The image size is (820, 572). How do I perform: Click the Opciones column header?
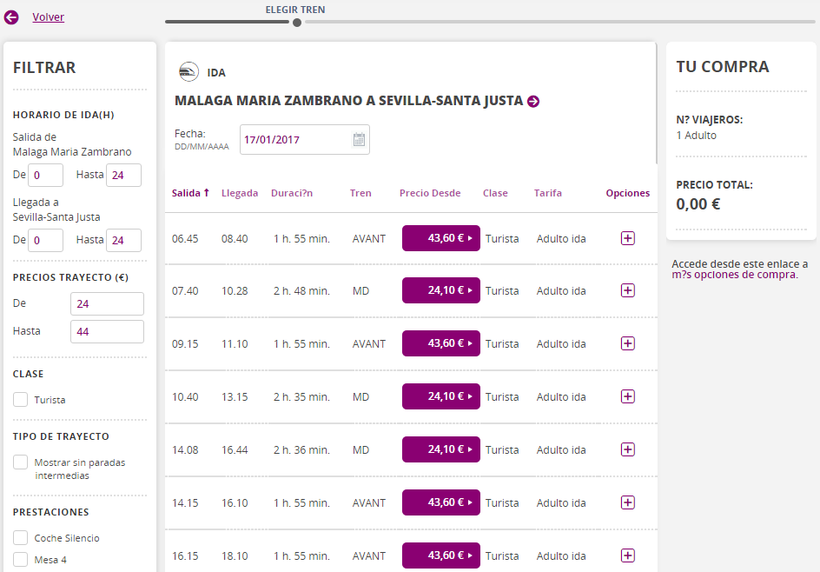628,193
